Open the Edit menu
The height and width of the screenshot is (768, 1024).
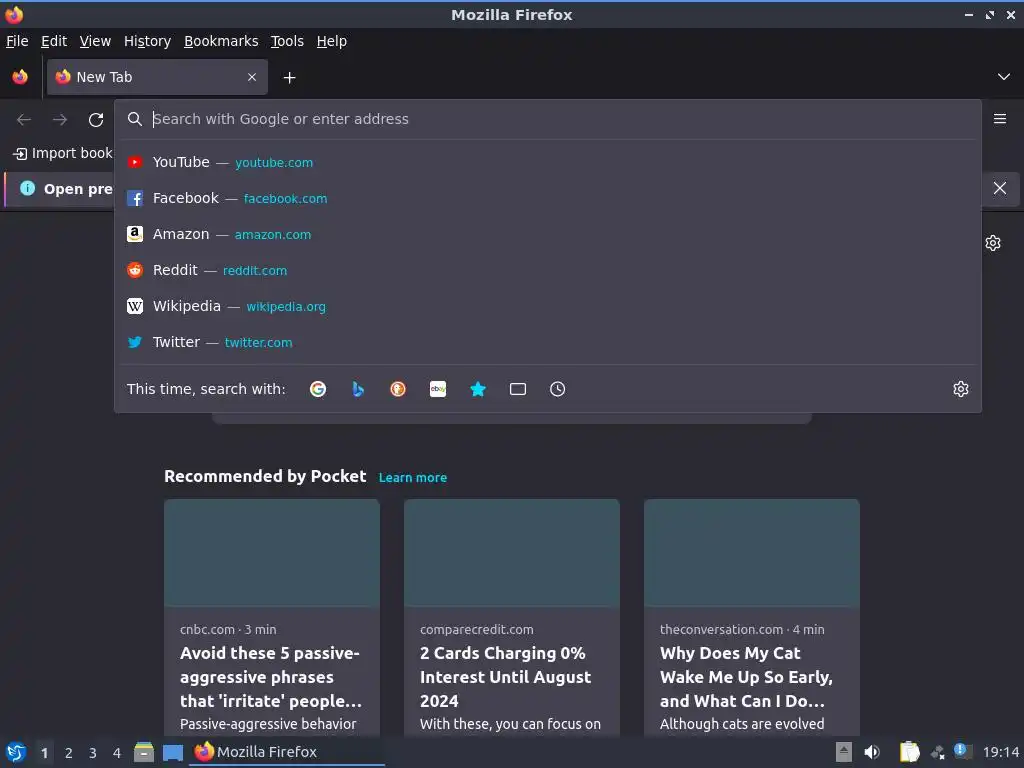54,41
